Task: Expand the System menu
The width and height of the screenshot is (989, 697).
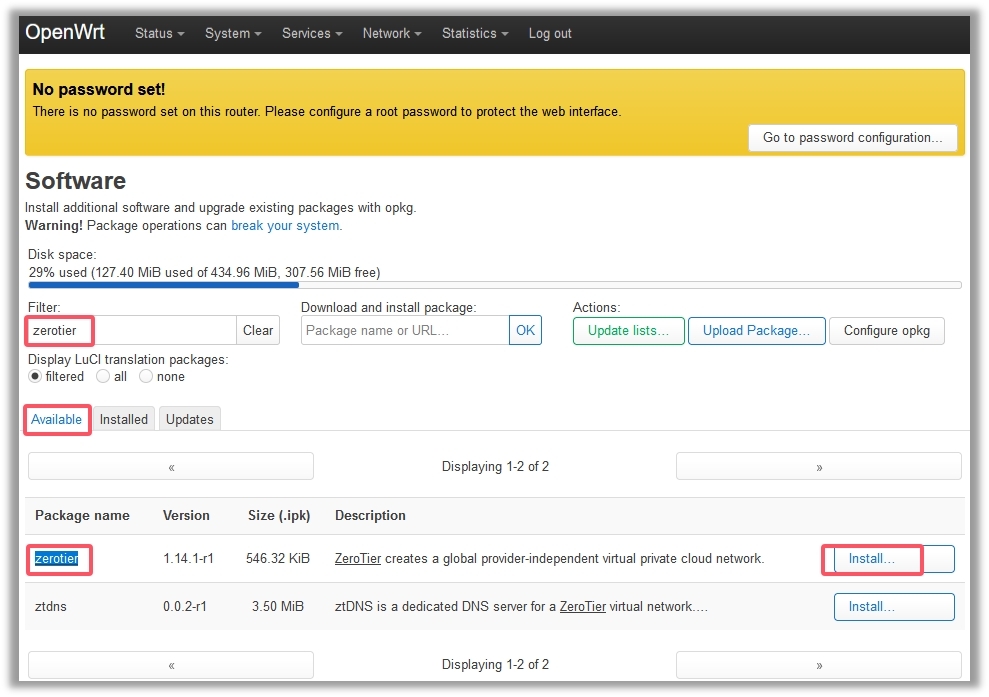Action: click(x=232, y=33)
